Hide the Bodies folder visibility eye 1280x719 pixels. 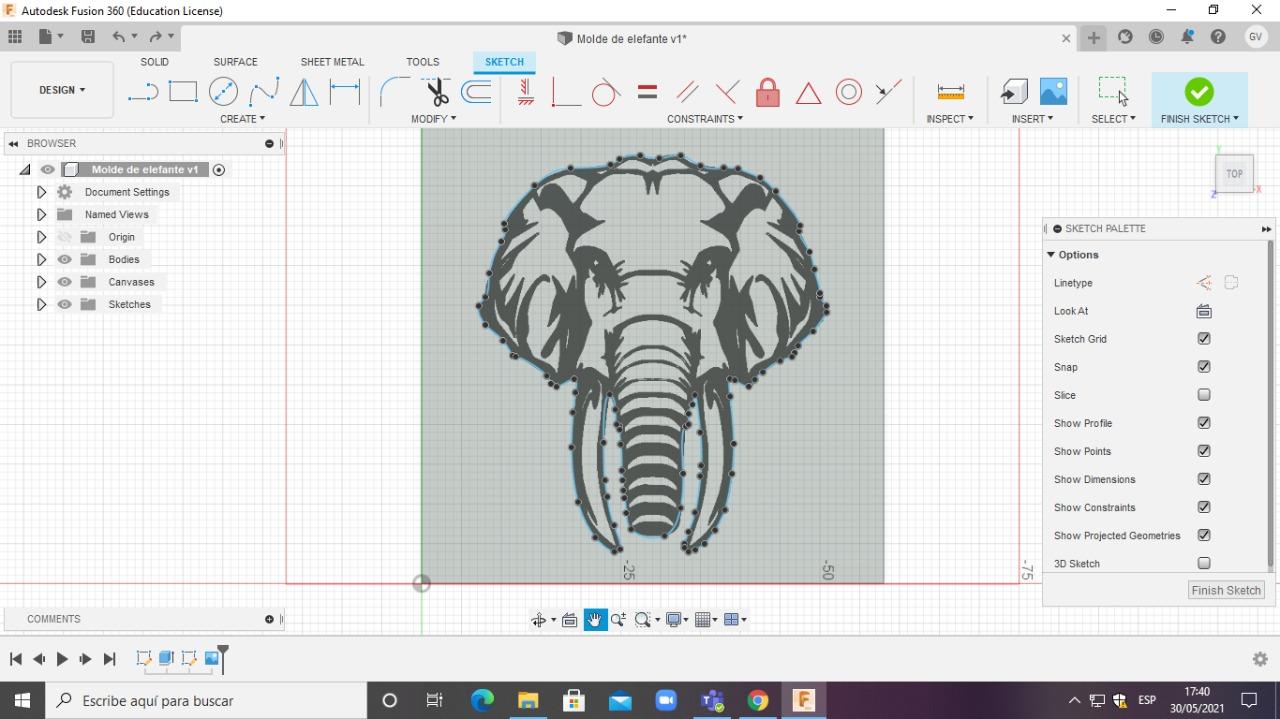65,259
